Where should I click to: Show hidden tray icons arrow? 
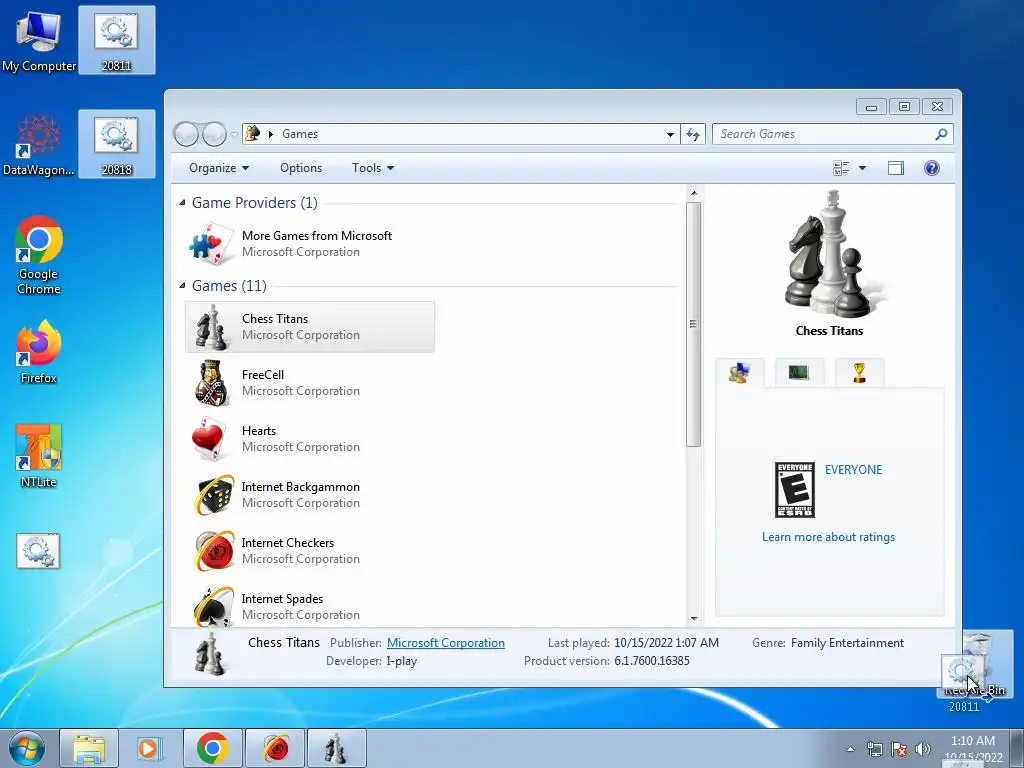point(850,749)
